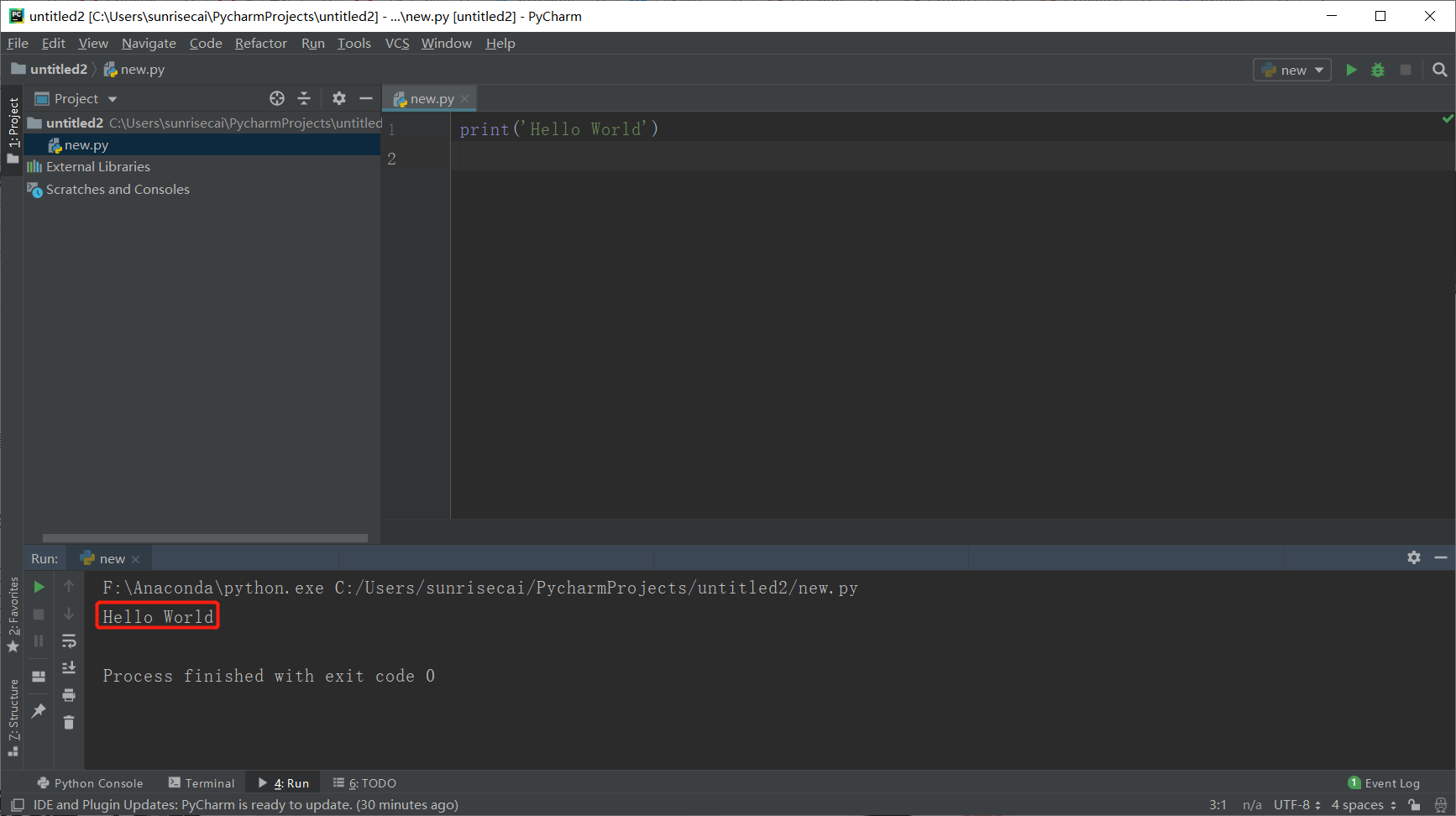Open the Navigate menu
Viewport: 1456px width, 816px height.
[x=149, y=44]
